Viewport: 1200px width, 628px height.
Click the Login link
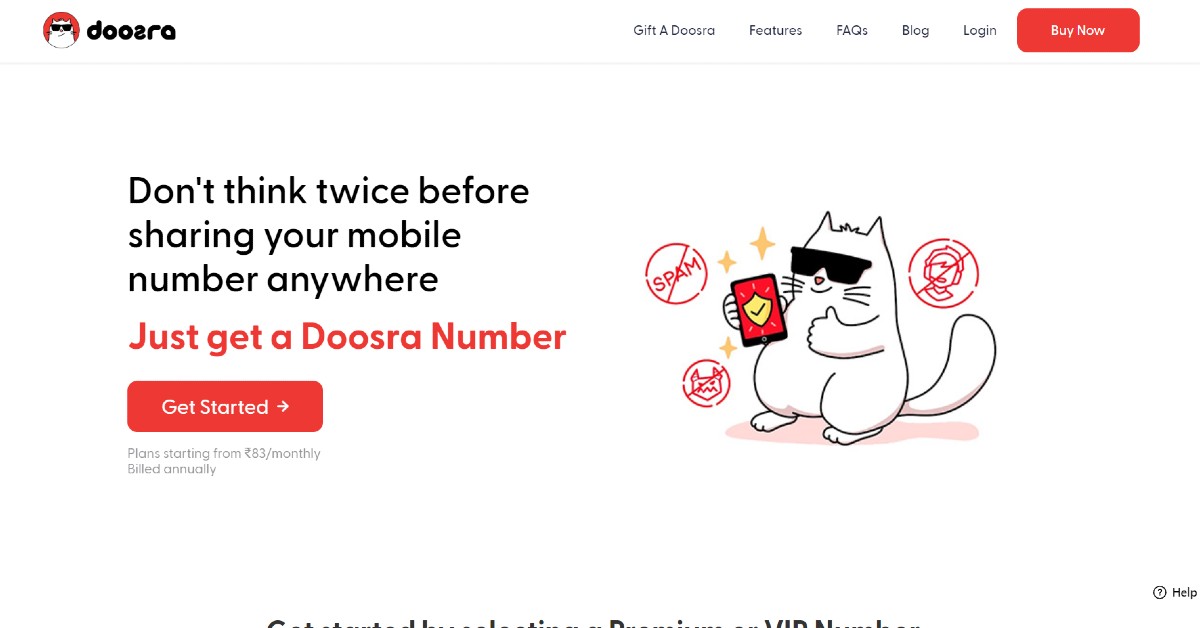coord(980,30)
